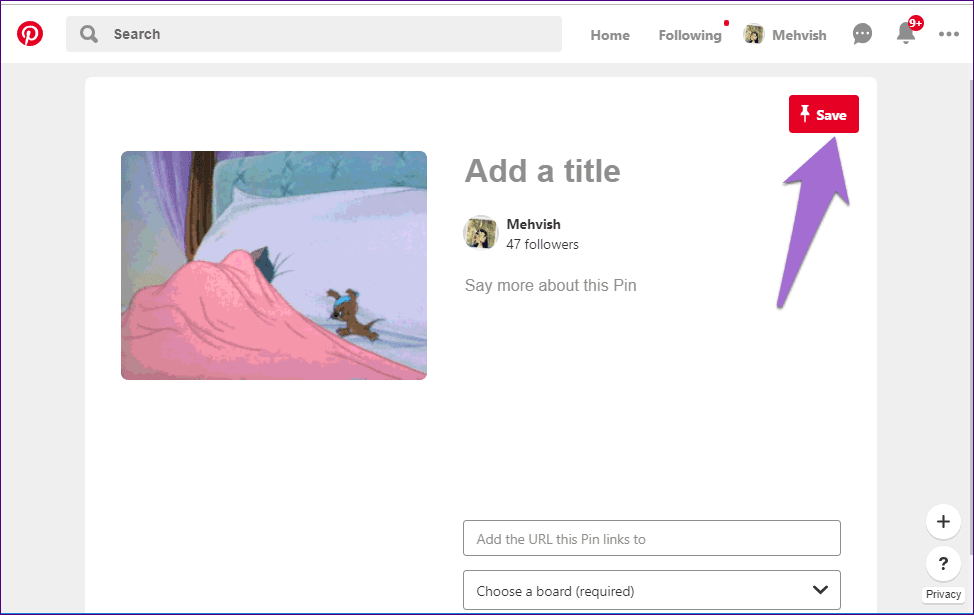Screen dimensions: 974x615
Task: Click the Say more about this Pin field
Action: [550, 286]
